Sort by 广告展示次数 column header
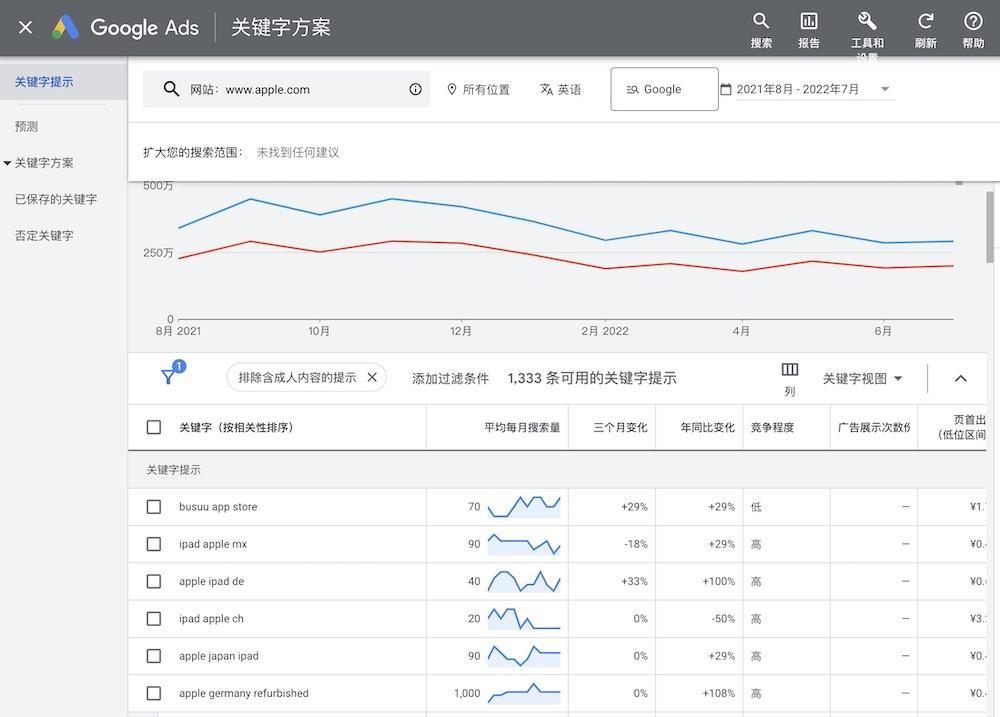The image size is (1000, 717). point(874,427)
